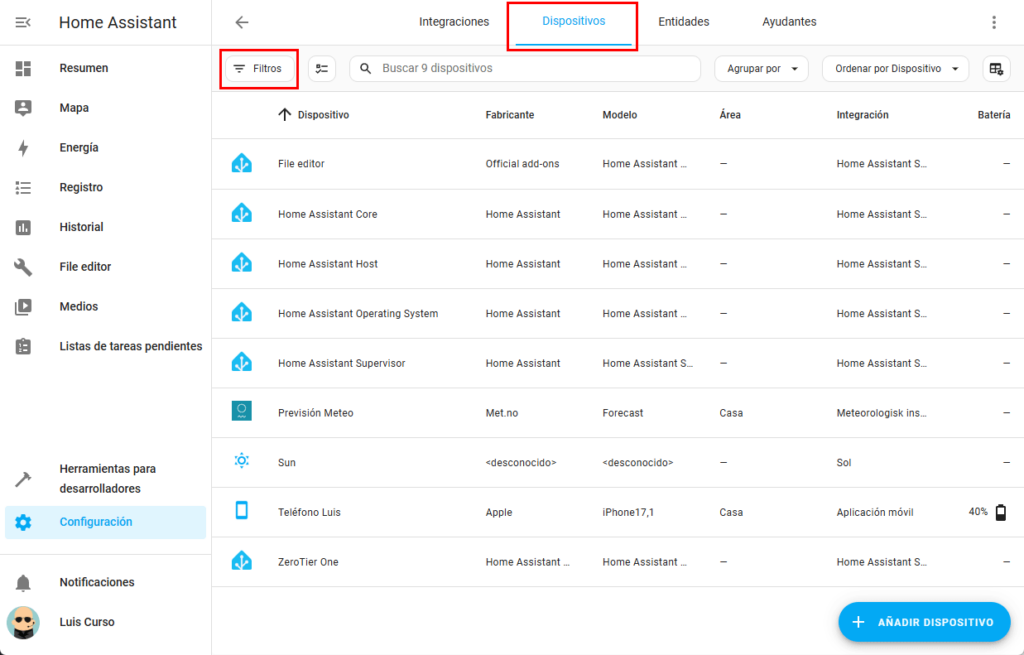This screenshot has width=1024, height=655.
Task: Click the Teléfono Luis phone icon
Action: tap(241, 511)
